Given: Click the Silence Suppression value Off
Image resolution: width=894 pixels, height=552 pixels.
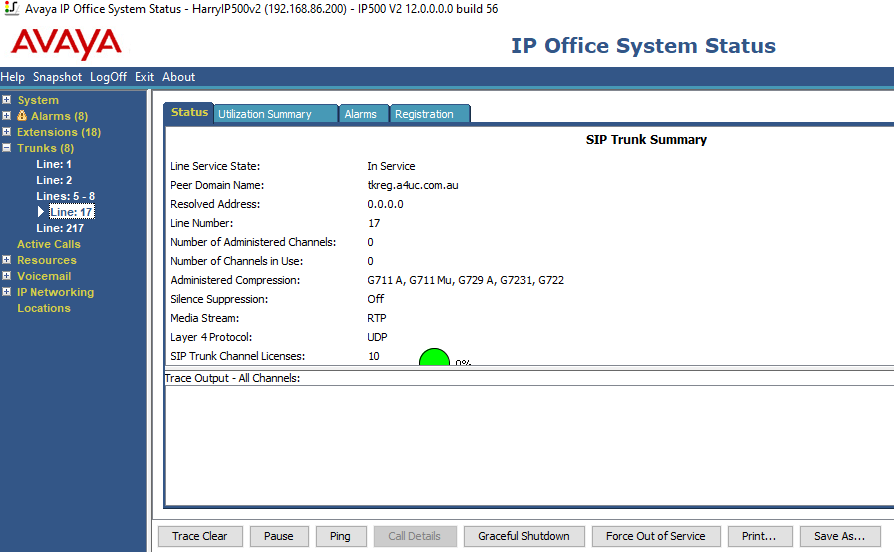Looking at the screenshot, I should 376,299.
